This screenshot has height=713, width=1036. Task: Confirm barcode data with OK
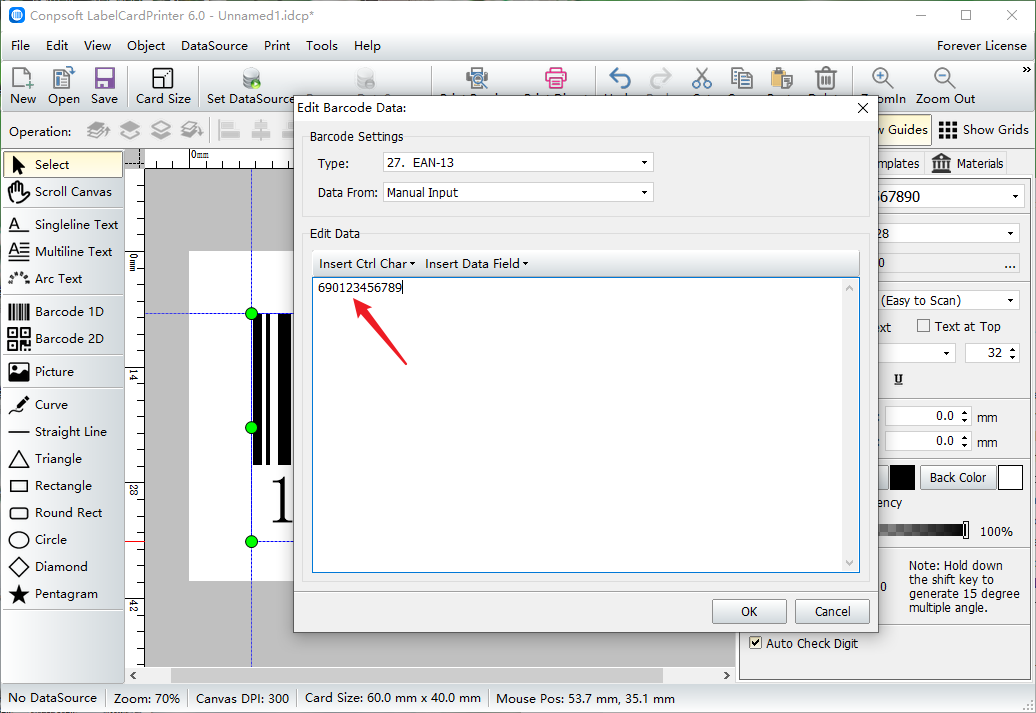(749, 611)
